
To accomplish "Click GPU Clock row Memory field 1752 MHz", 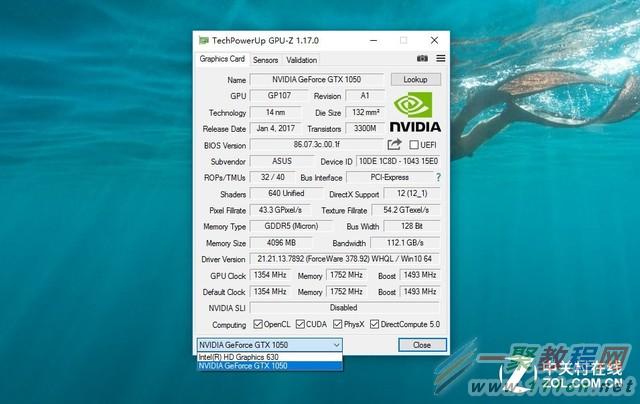I will point(347,275).
